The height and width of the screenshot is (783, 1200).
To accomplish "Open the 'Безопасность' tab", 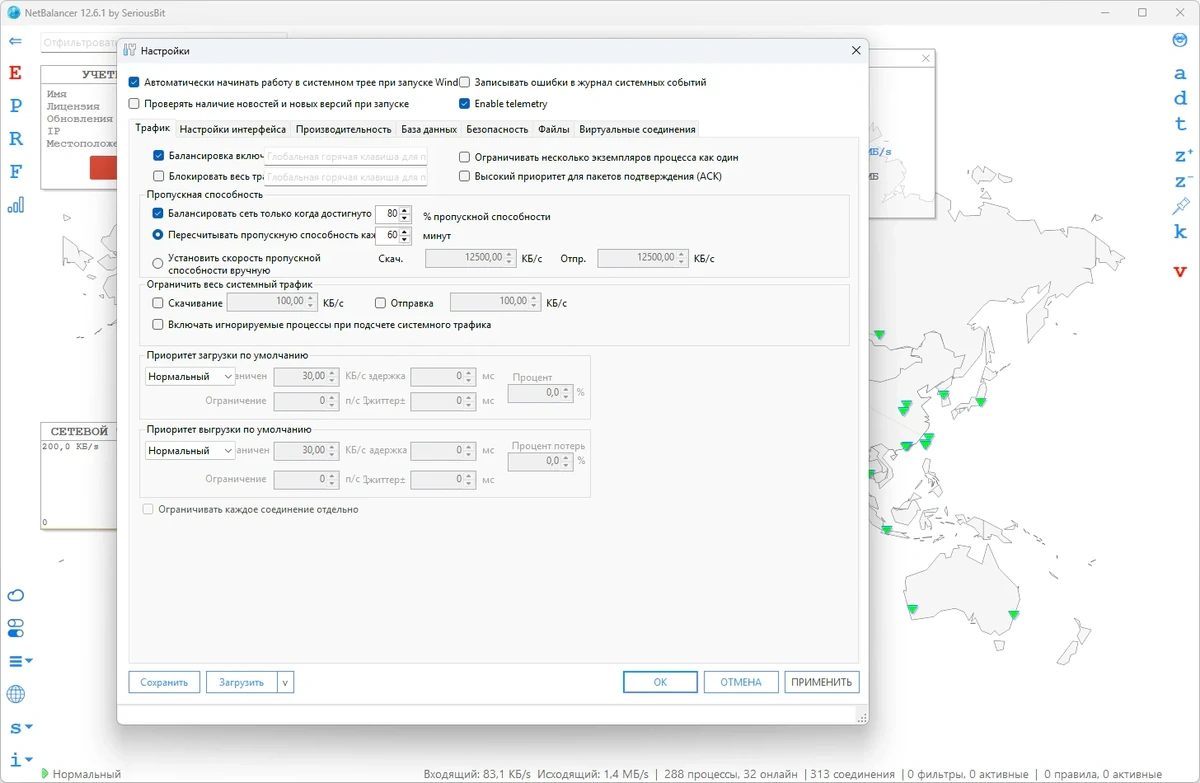I will [x=497, y=129].
